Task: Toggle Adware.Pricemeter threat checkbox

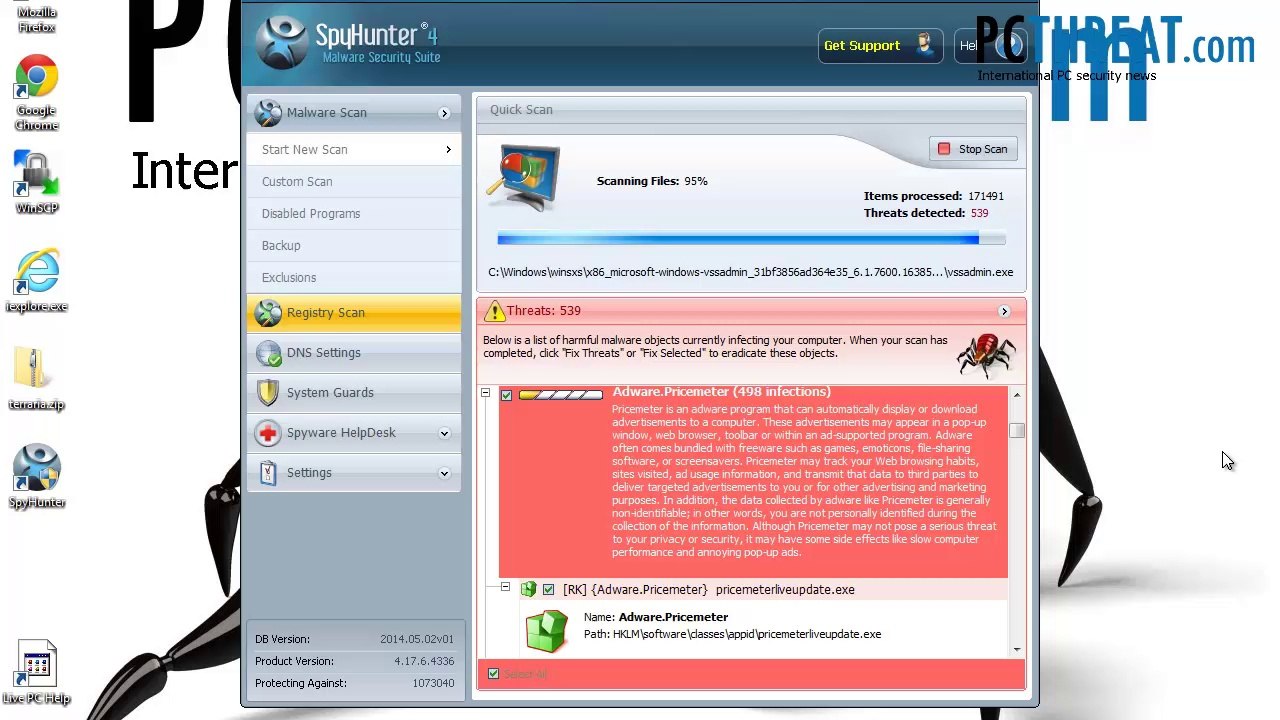Action: click(x=506, y=395)
